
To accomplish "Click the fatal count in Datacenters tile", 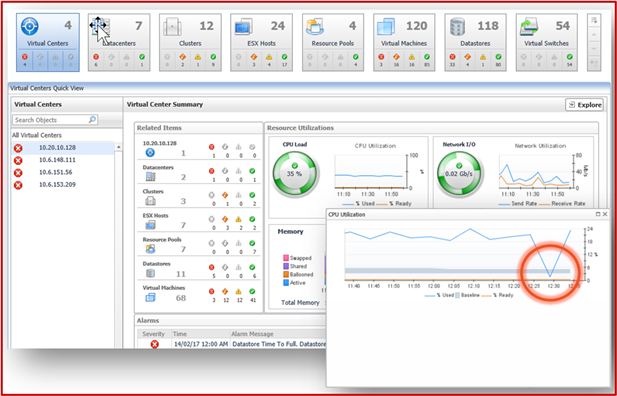I will click(96, 60).
